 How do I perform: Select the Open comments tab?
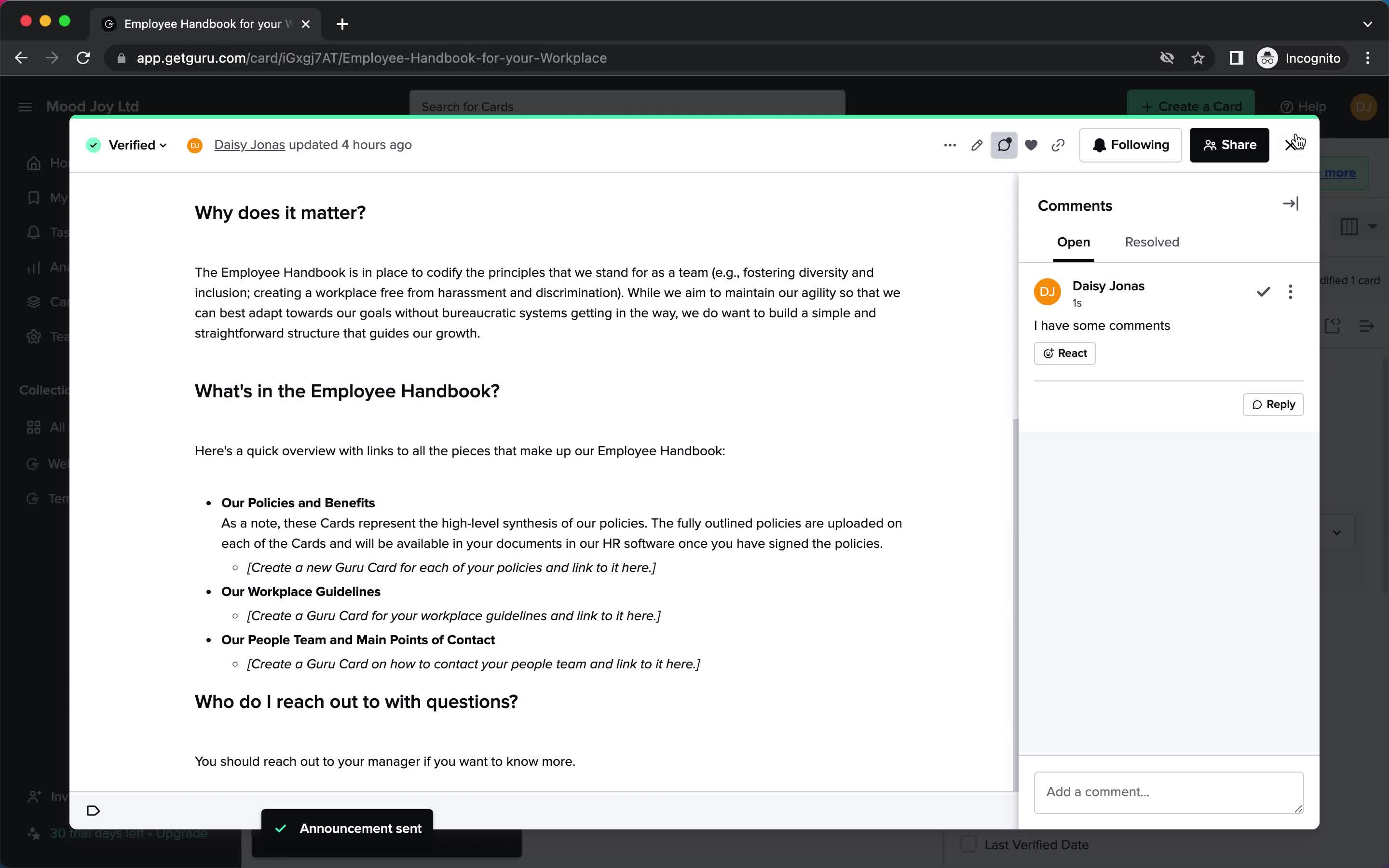[1073, 242]
